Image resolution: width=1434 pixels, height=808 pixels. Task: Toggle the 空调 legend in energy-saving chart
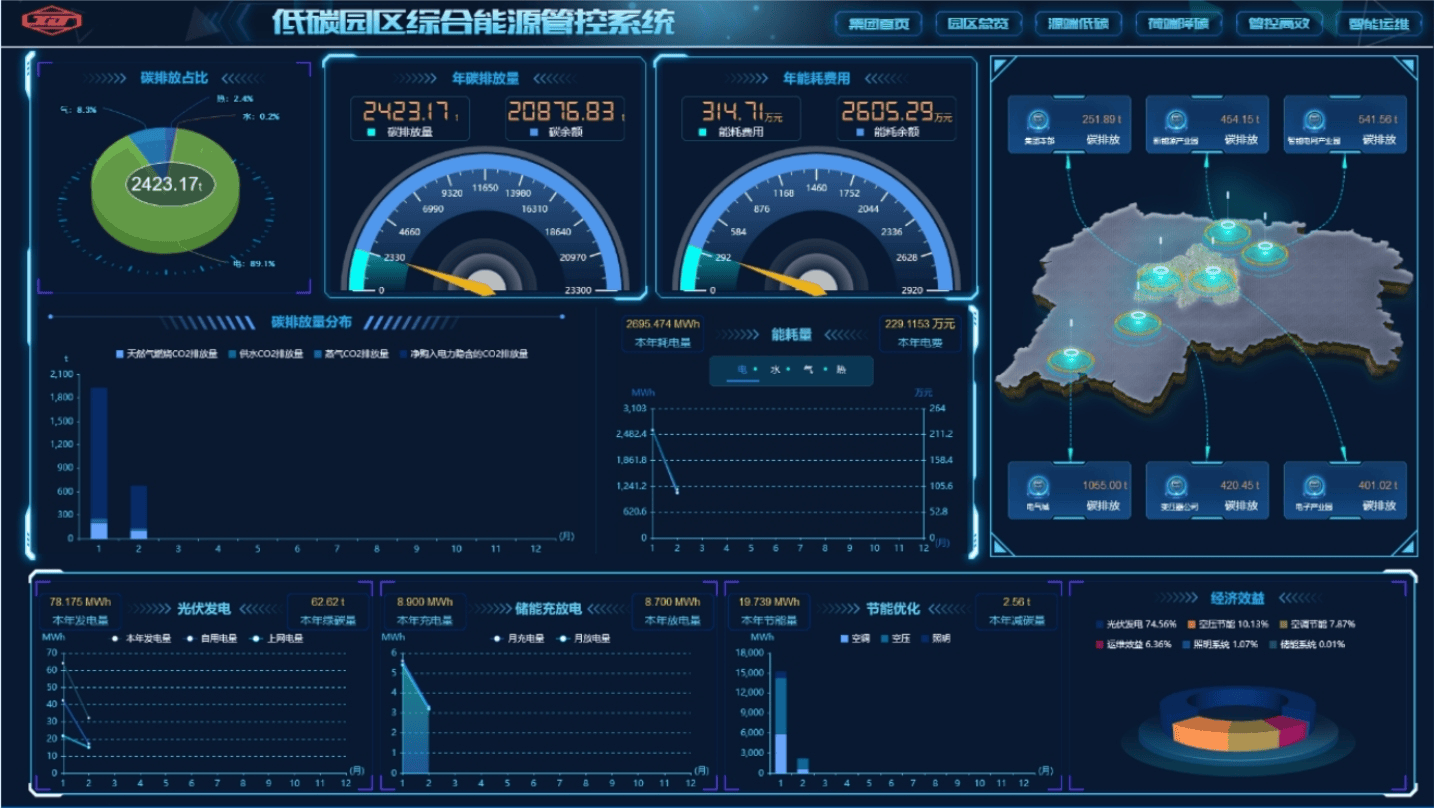pyautogui.click(x=846, y=638)
